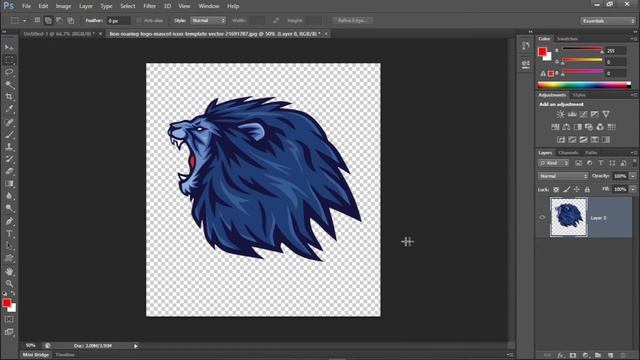The image size is (640, 360).
Task: Select the Eraser tool
Action: (x=9, y=171)
